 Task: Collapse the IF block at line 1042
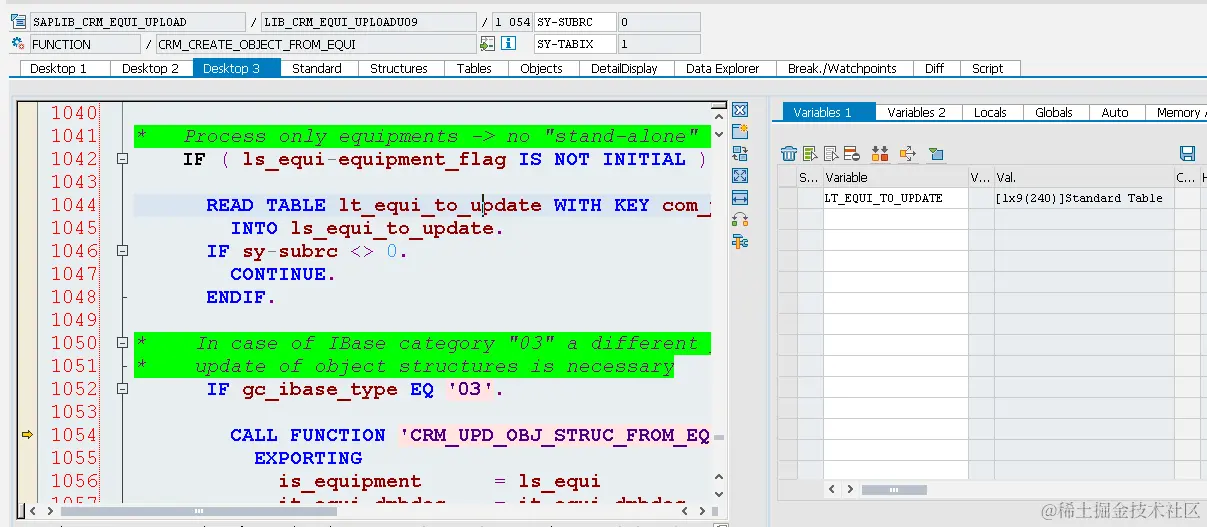coord(122,159)
